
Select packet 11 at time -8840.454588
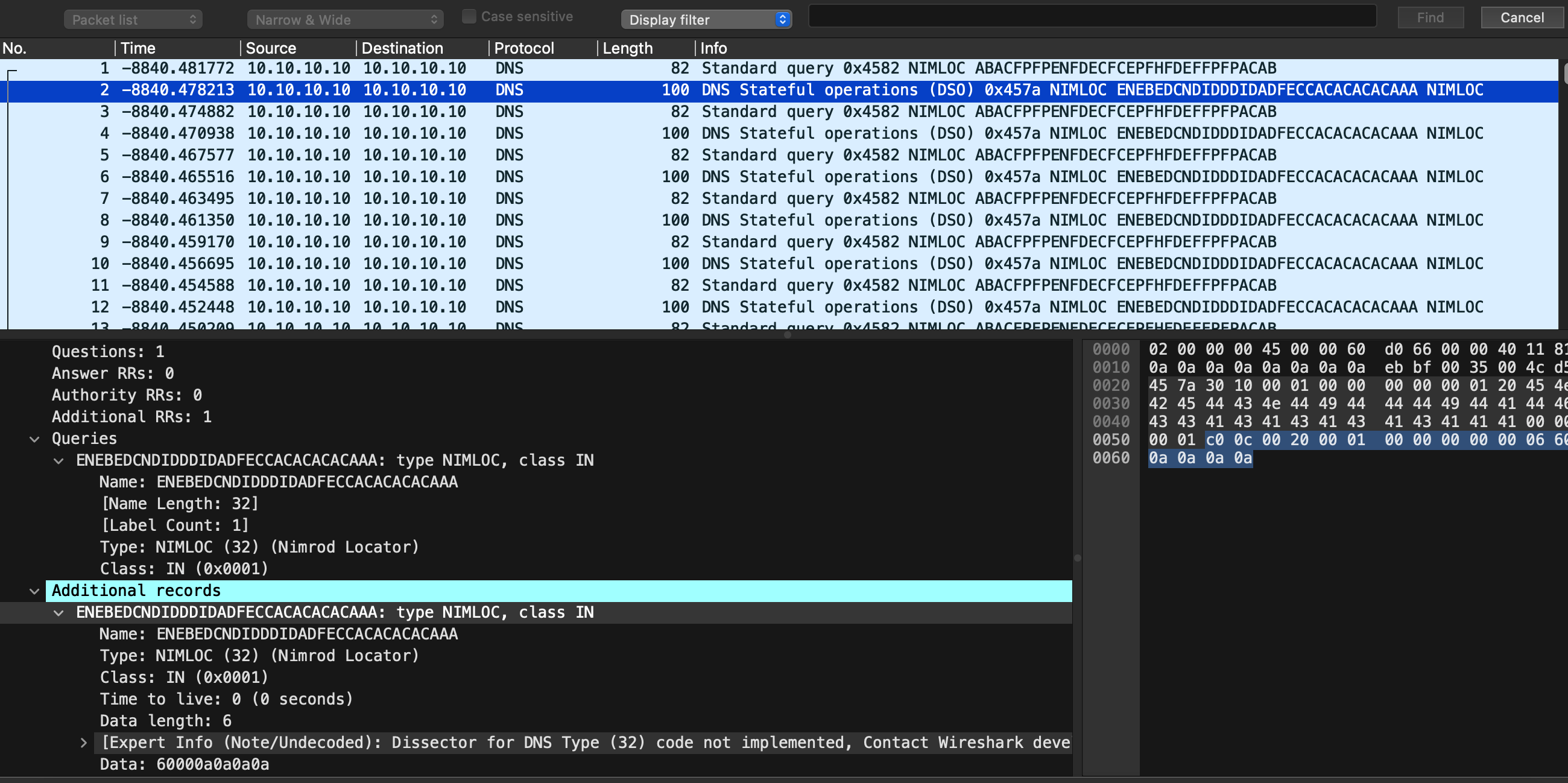pos(779,285)
